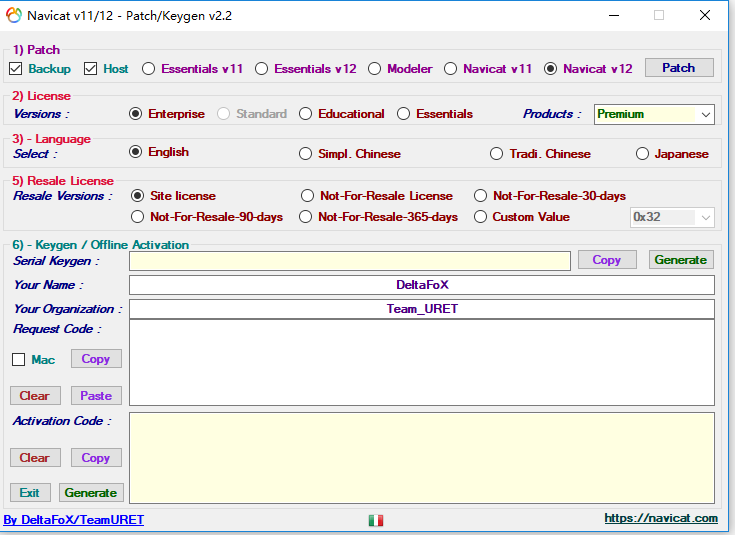The image size is (735, 535).
Task: Close the Patch/Keygen window
Action: pos(705,15)
